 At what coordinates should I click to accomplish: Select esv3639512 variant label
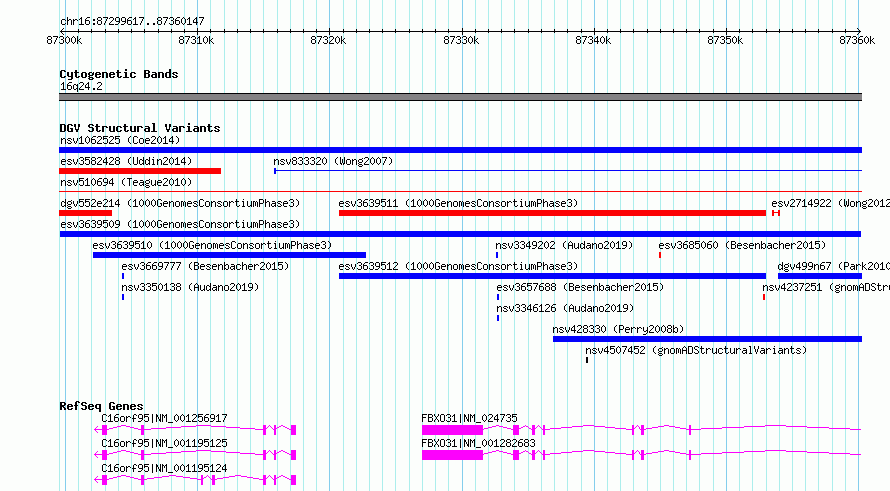point(458,266)
